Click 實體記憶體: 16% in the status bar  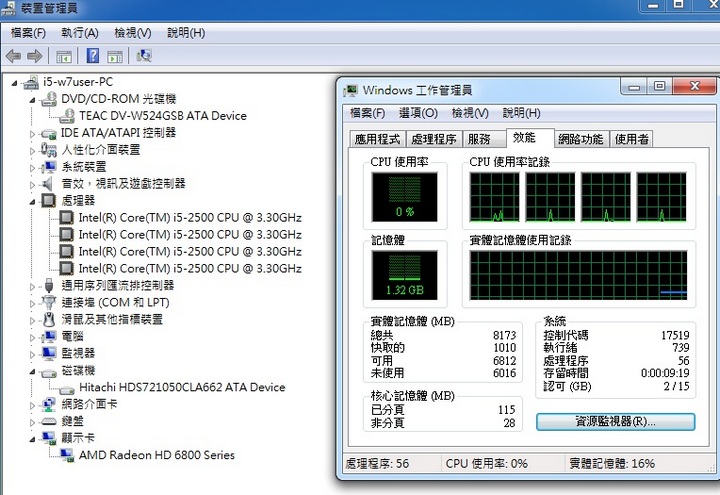[x=612, y=464]
